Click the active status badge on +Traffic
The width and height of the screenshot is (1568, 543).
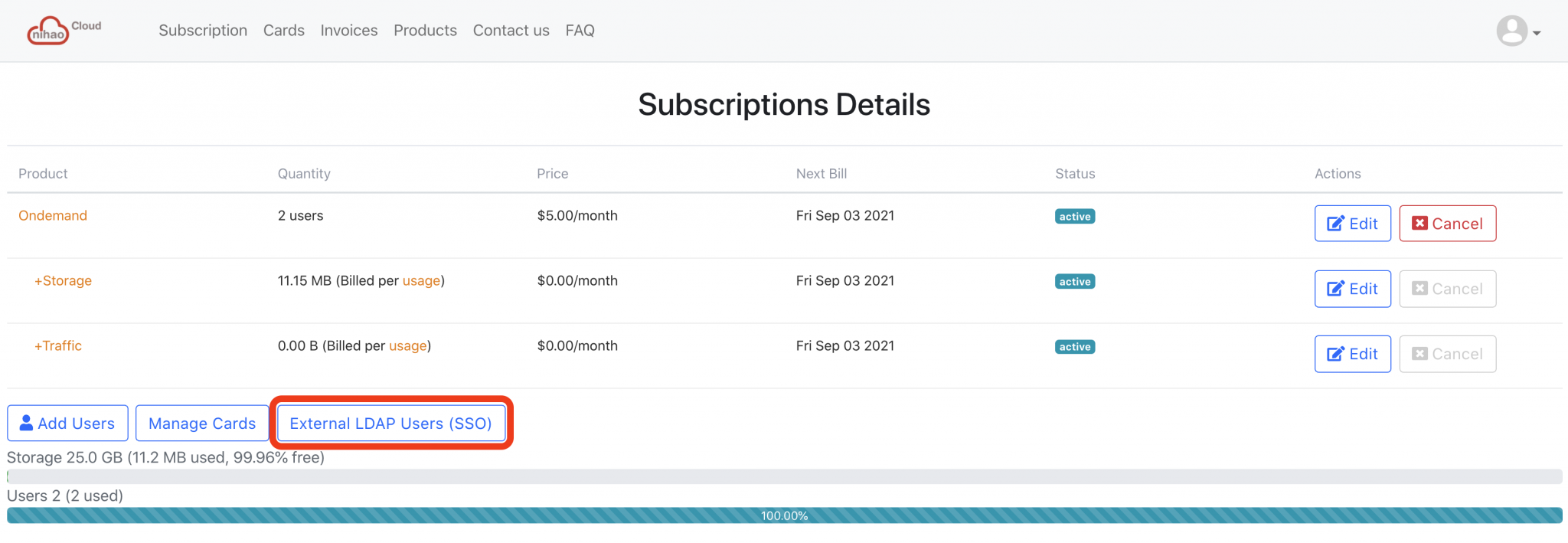click(x=1074, y=346)
